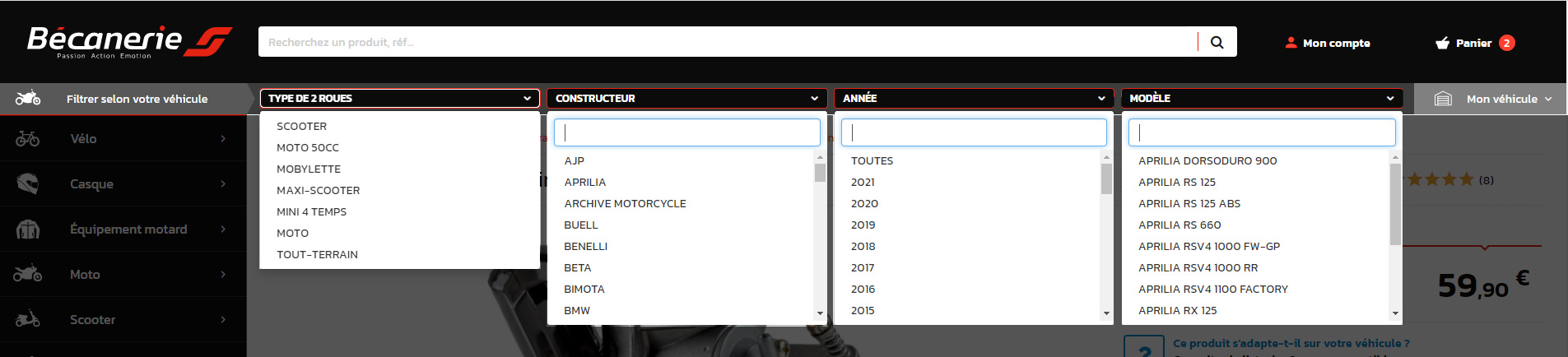Image resolution: width=1568 pixels, height=357 pixels.
Task: Click the année filter text box
Action: pos(974,132)
